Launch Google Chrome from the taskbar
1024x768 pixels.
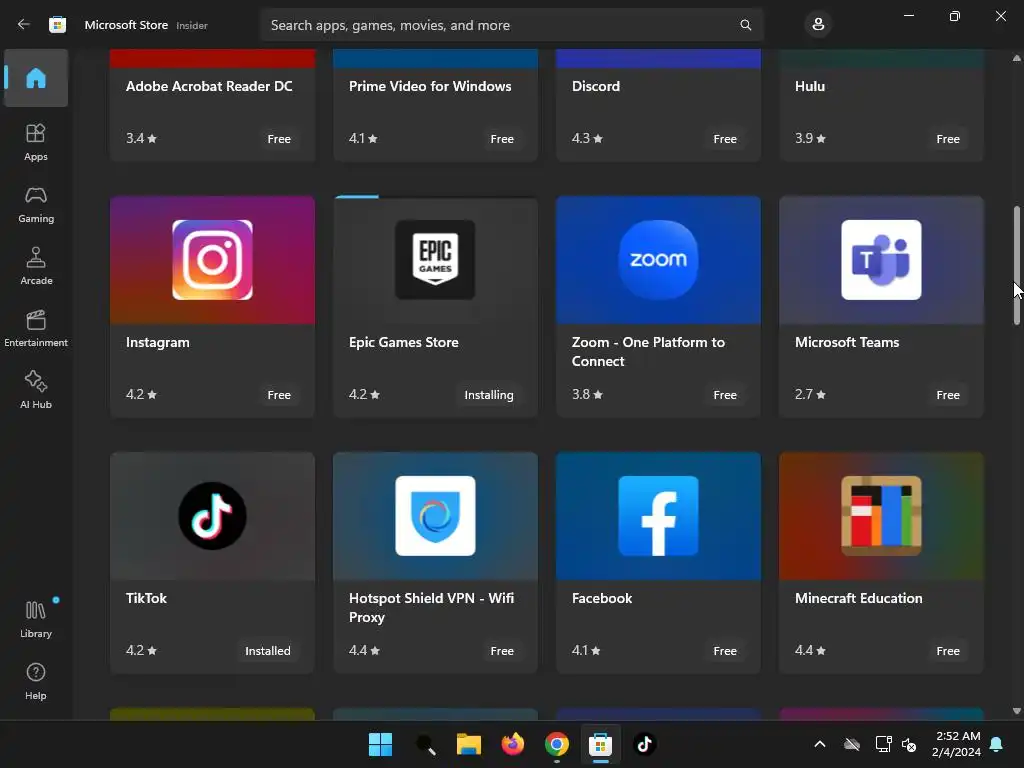point(556,744)
